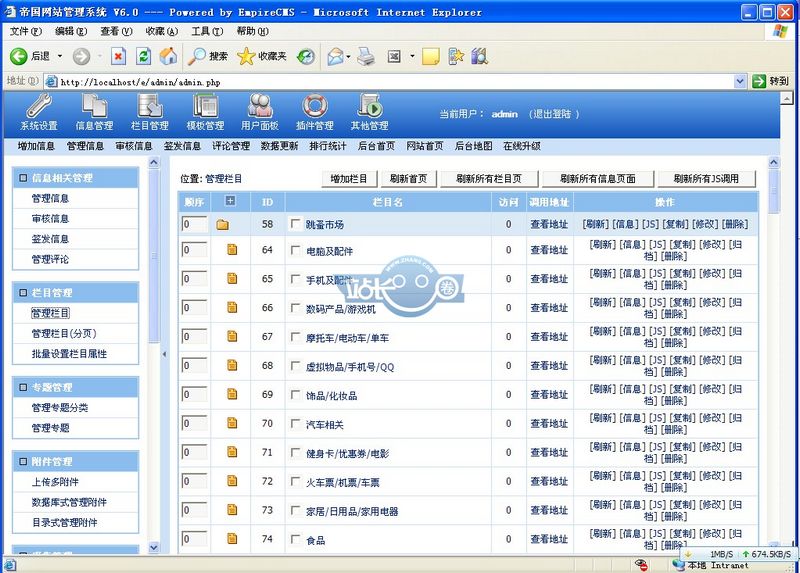This screenshot has height=573, width=800.
Task: Collapse the 专题管理 sidebar panel
Action: pos(23,387)
